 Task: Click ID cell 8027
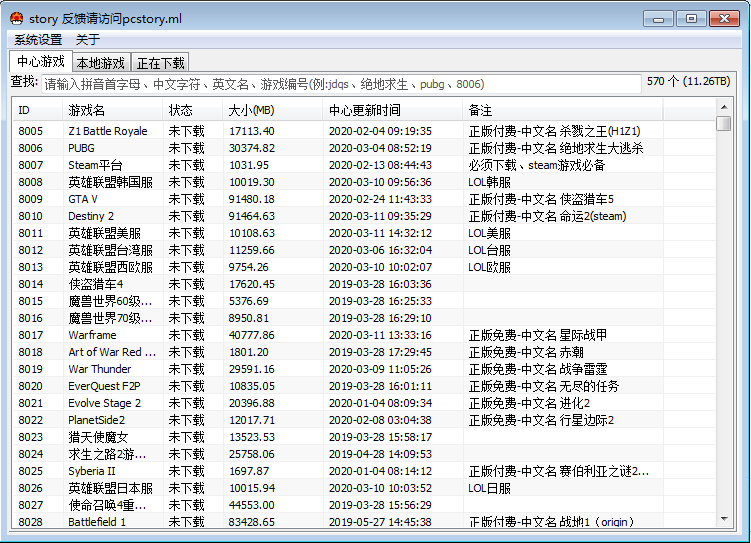31,505
